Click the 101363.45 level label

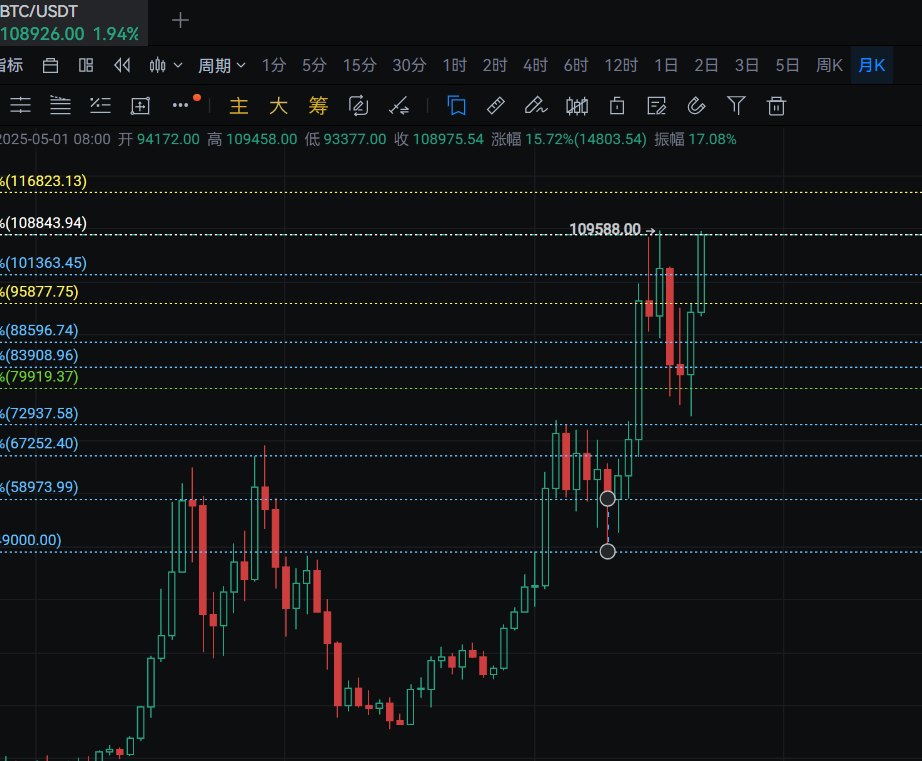pos(44,263)
